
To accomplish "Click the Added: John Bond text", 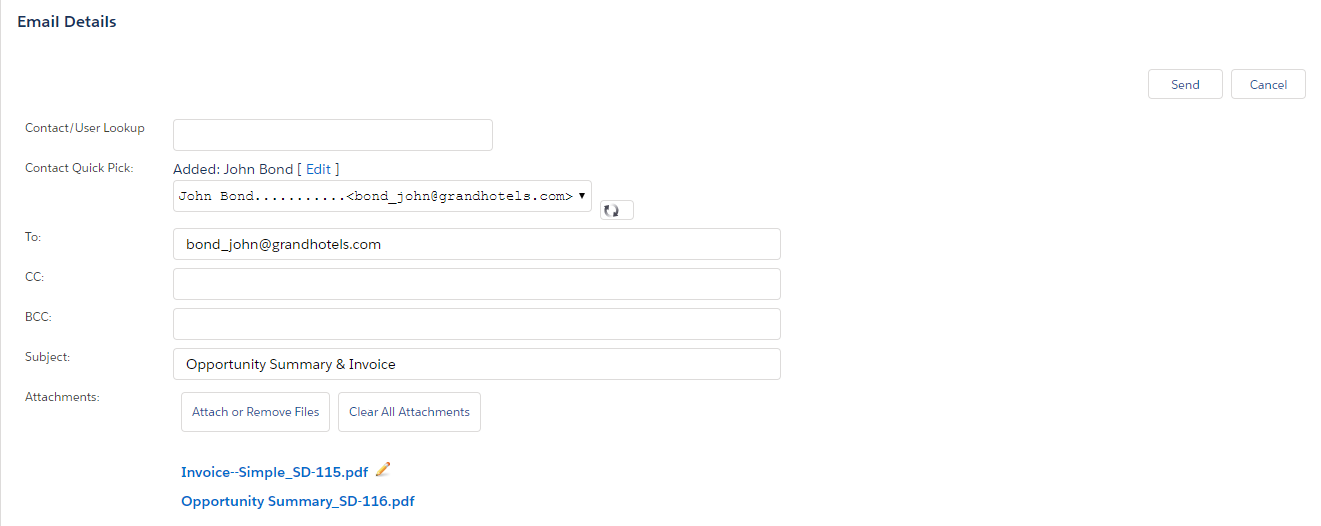I will tap(233, 169).
